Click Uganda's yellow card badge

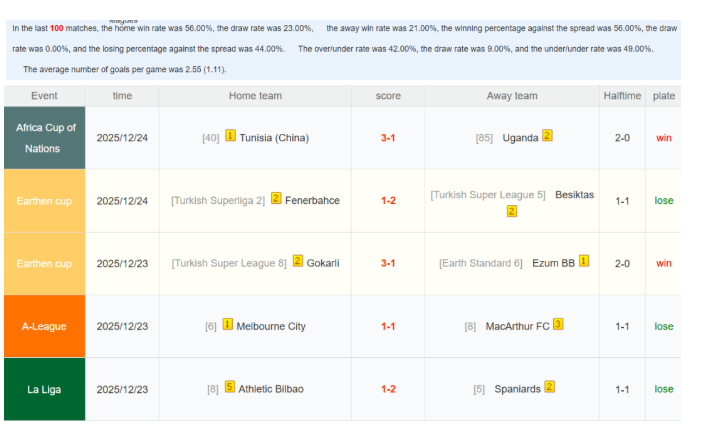tap(547, 136)
